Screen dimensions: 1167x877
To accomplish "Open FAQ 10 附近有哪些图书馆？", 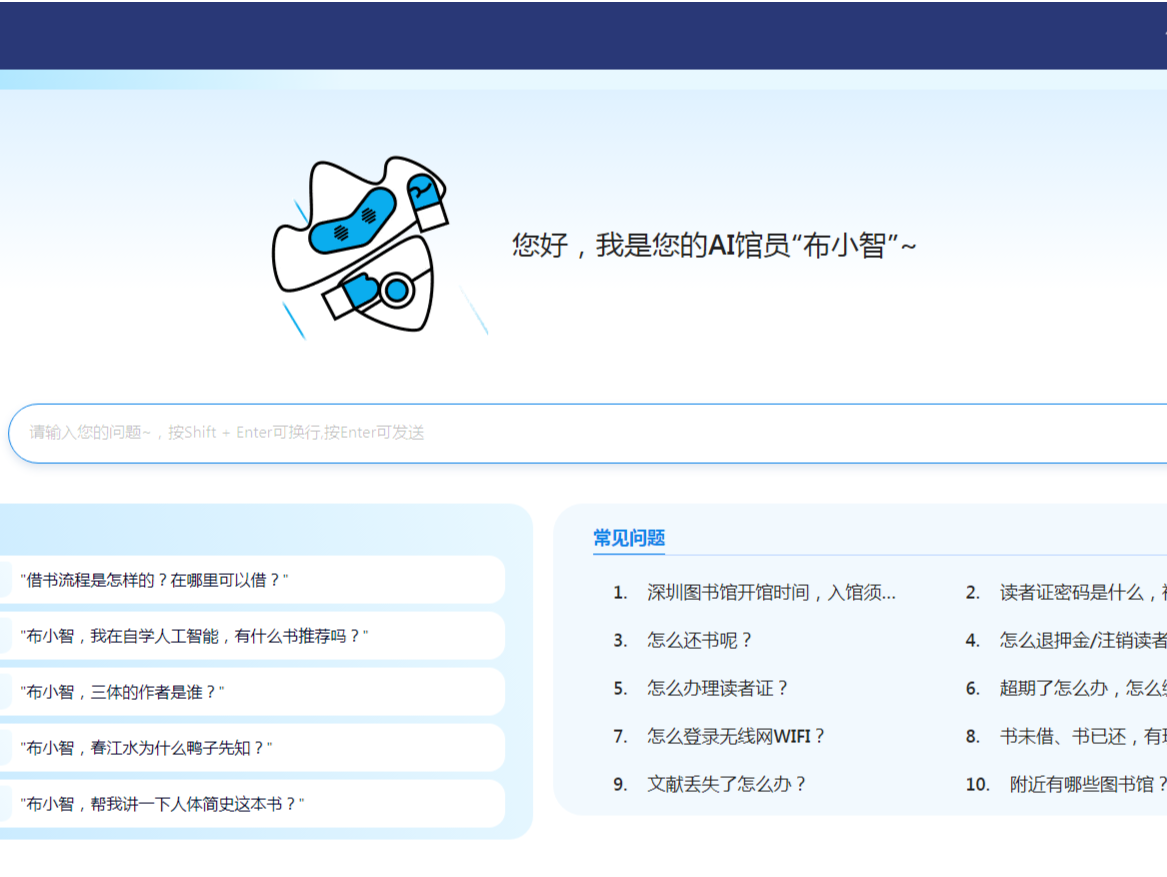I will [1088, 784].
